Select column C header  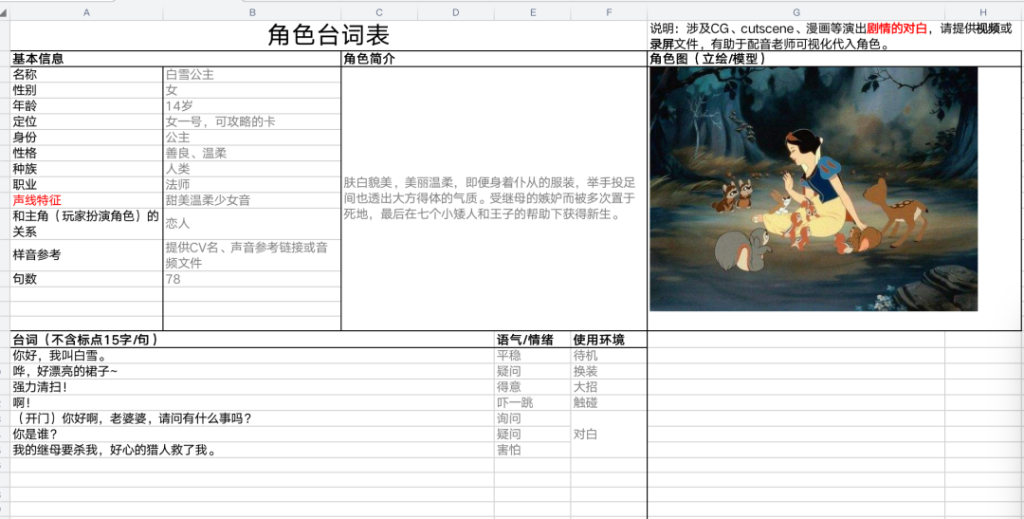(x=379, y=13)
